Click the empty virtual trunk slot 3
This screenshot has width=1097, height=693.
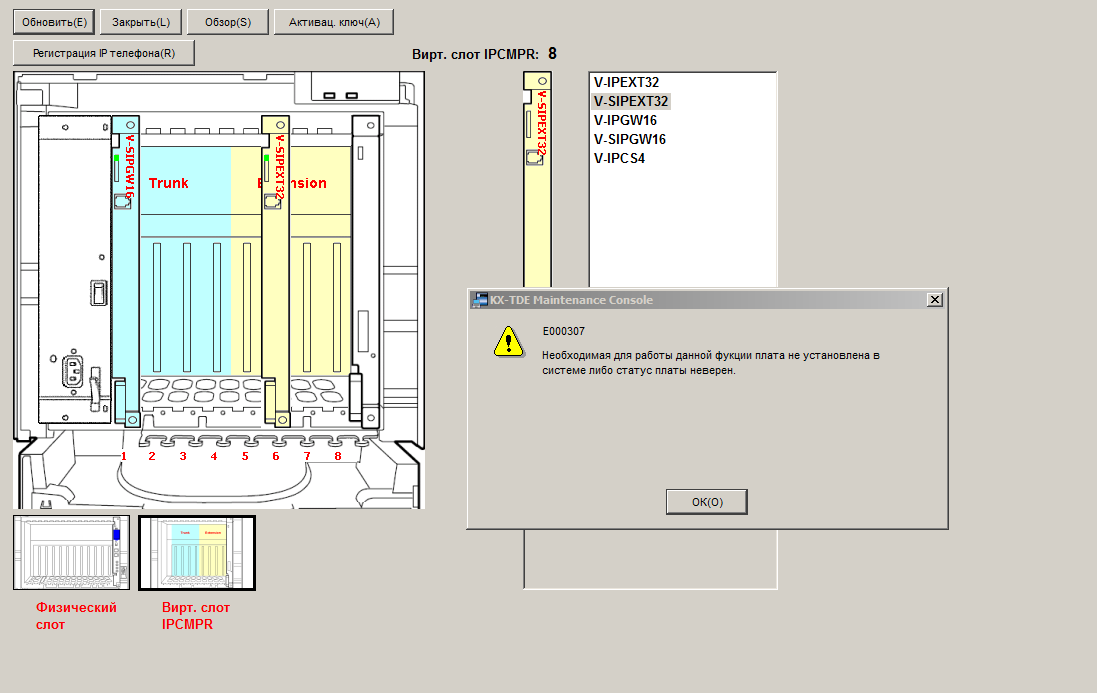pyautogui.click(x=187, y=308)
